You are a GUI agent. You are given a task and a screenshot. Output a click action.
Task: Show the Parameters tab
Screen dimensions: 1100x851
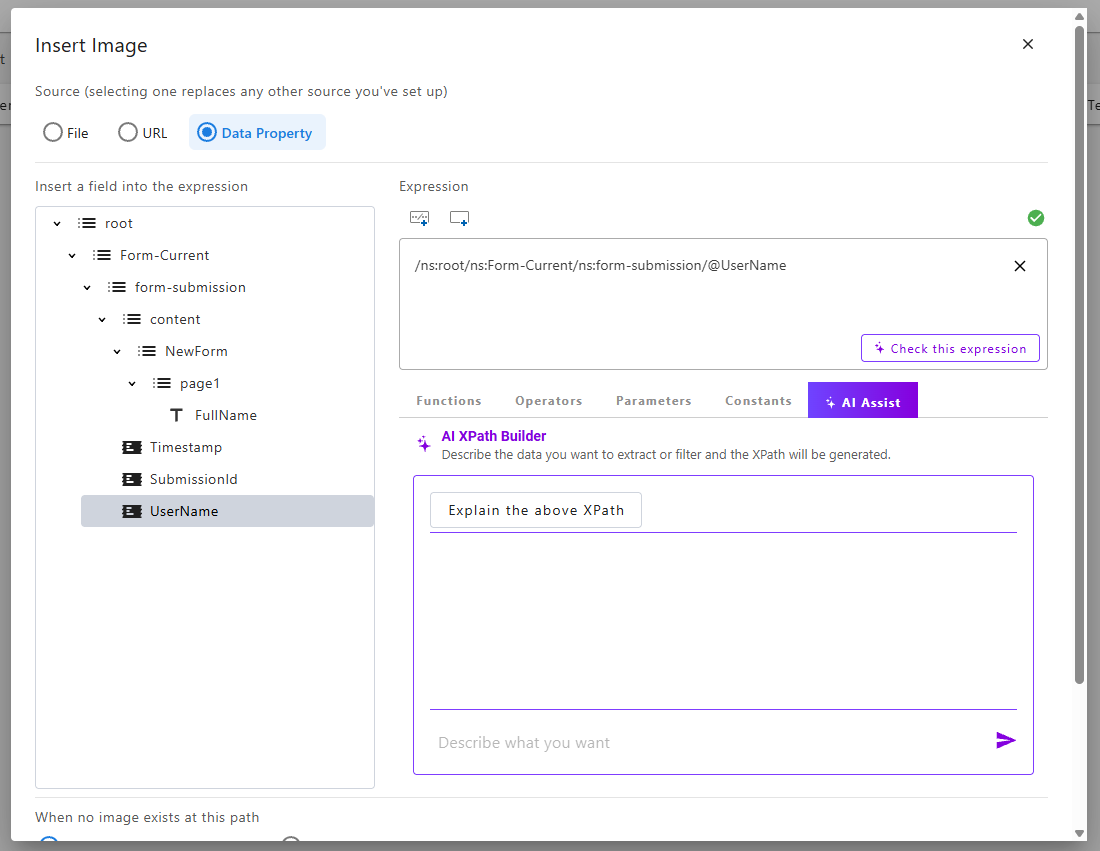click(x=654, y=401)
